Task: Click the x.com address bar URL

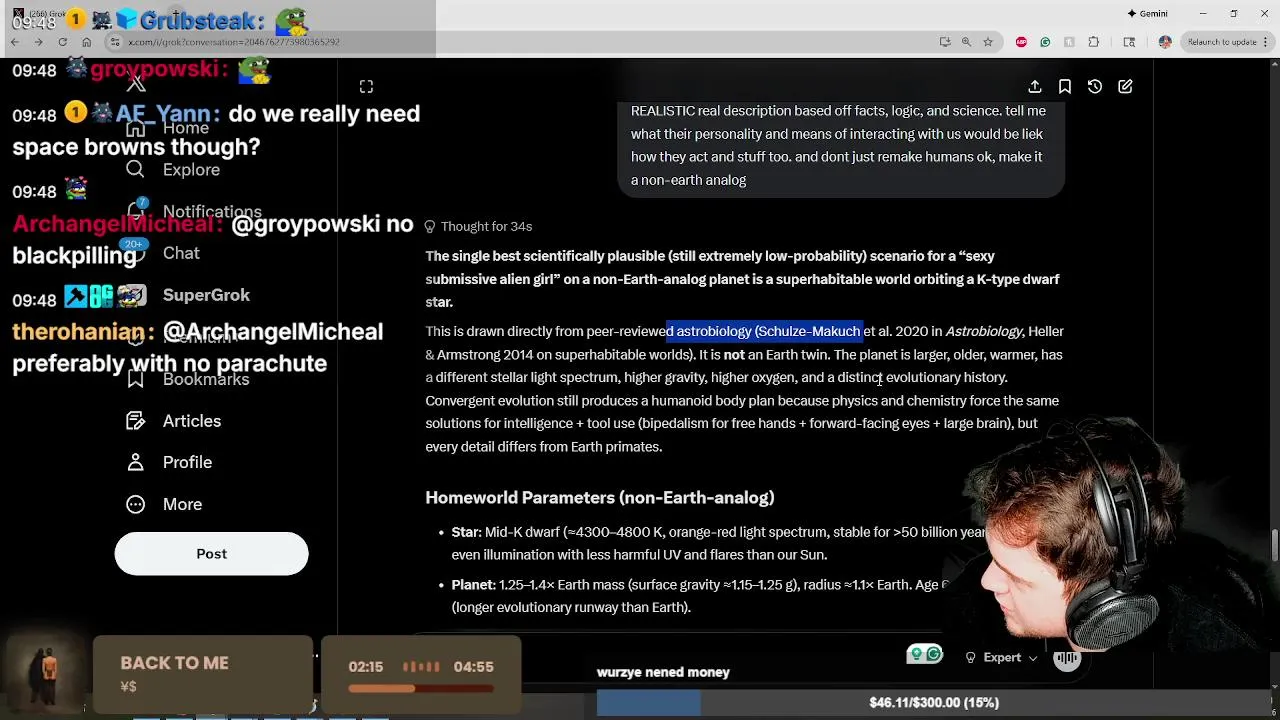Action: pos(234,42)
